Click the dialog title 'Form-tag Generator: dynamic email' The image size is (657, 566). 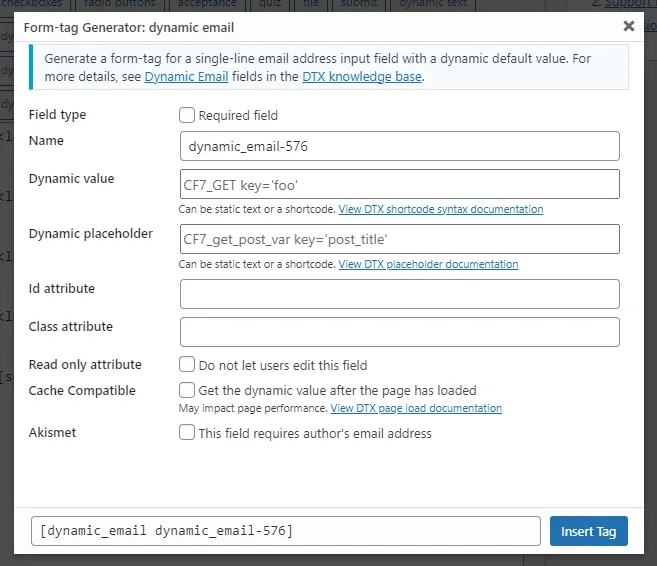click(x=129, y=28)
